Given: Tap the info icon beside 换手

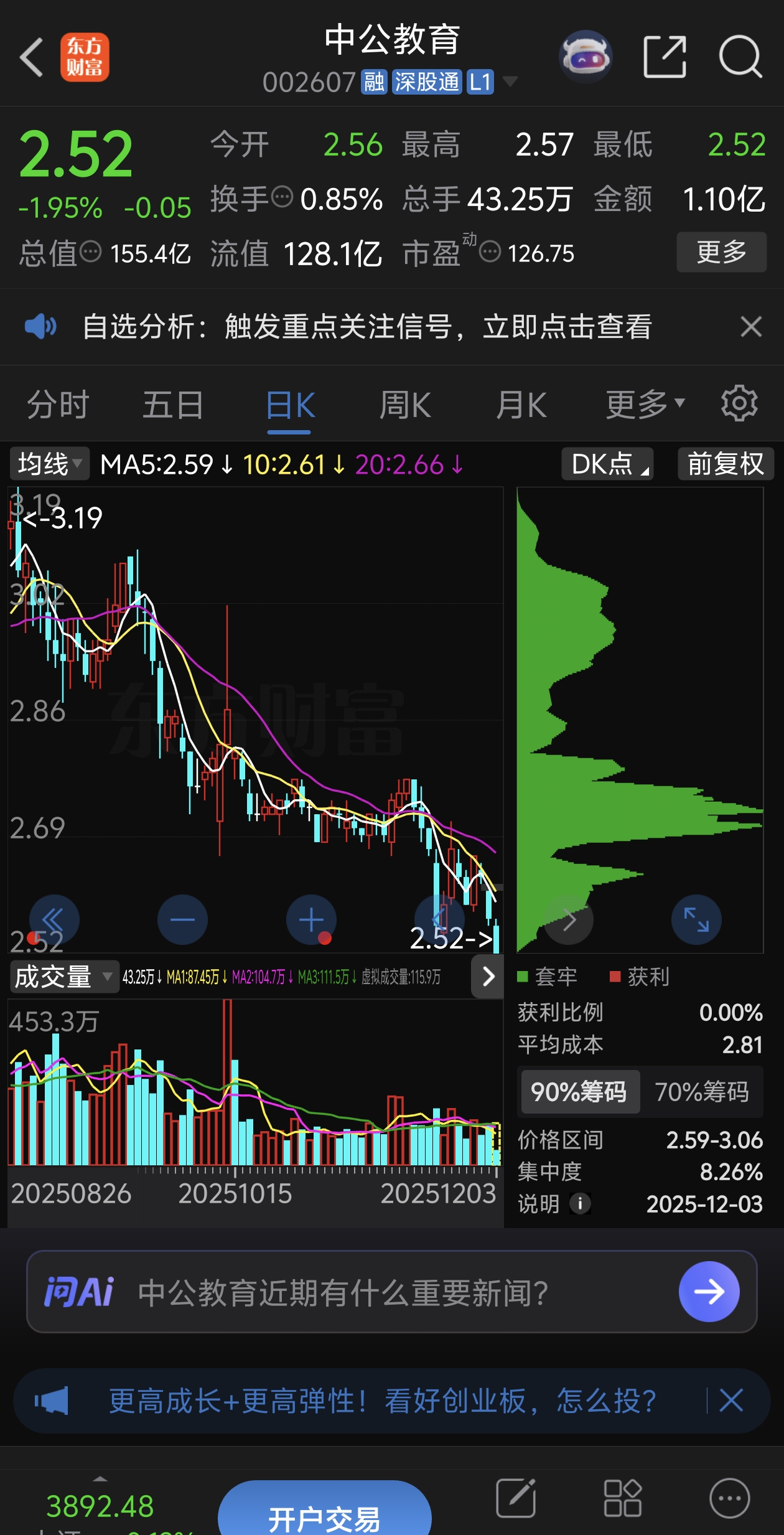Looking at the screenshot, I should pyautogui.click(x=282, y=197).
